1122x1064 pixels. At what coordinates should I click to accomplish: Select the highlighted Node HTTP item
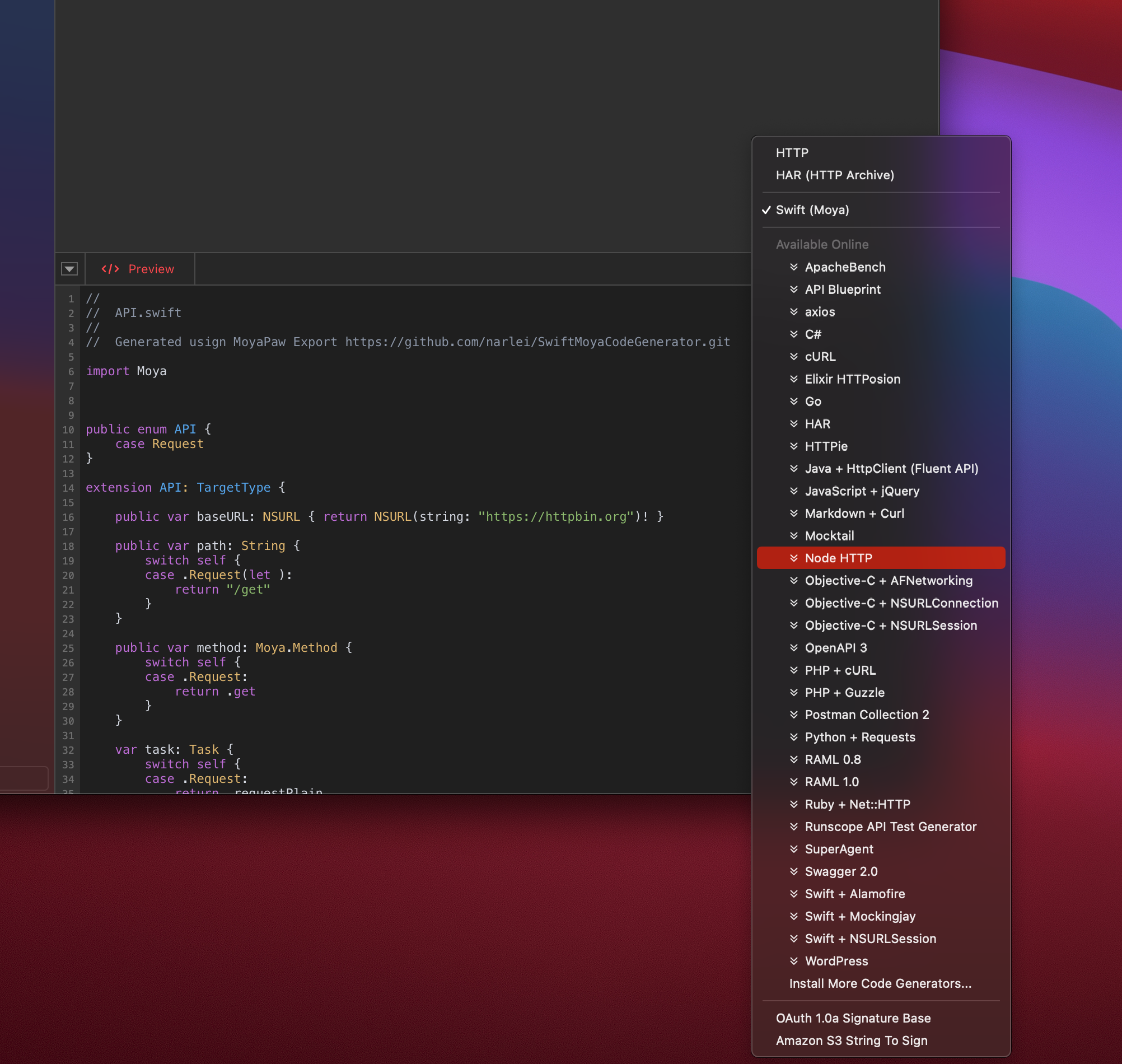(838, 558)
